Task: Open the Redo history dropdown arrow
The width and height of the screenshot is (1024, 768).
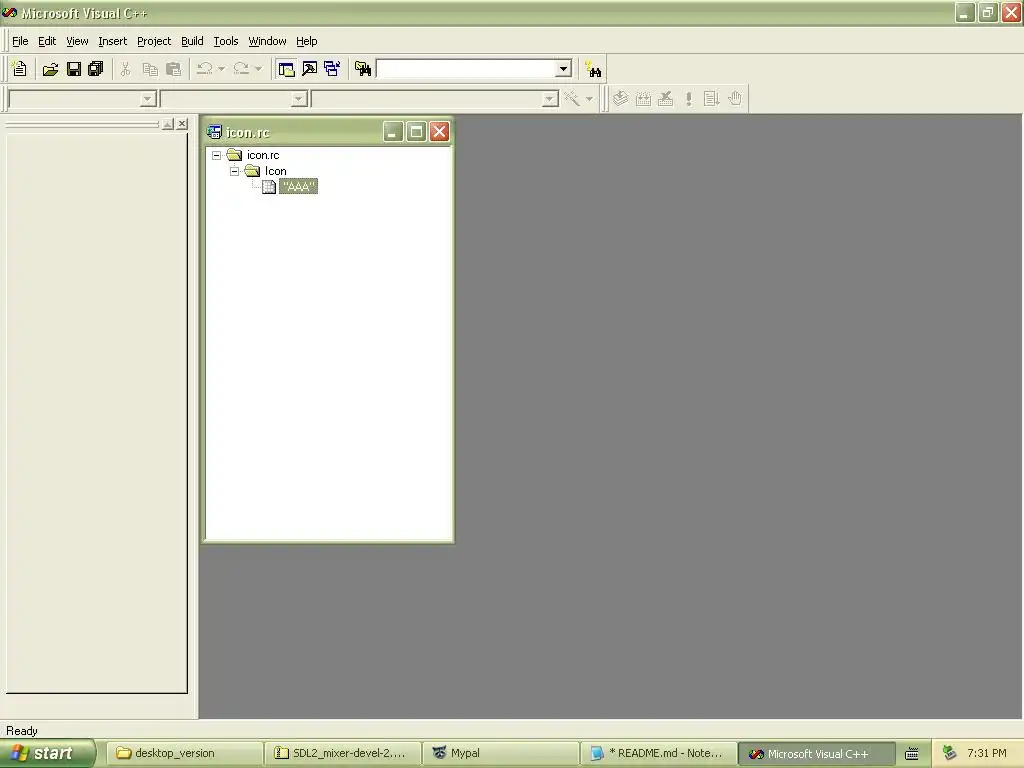Action: tap(258, 69)
